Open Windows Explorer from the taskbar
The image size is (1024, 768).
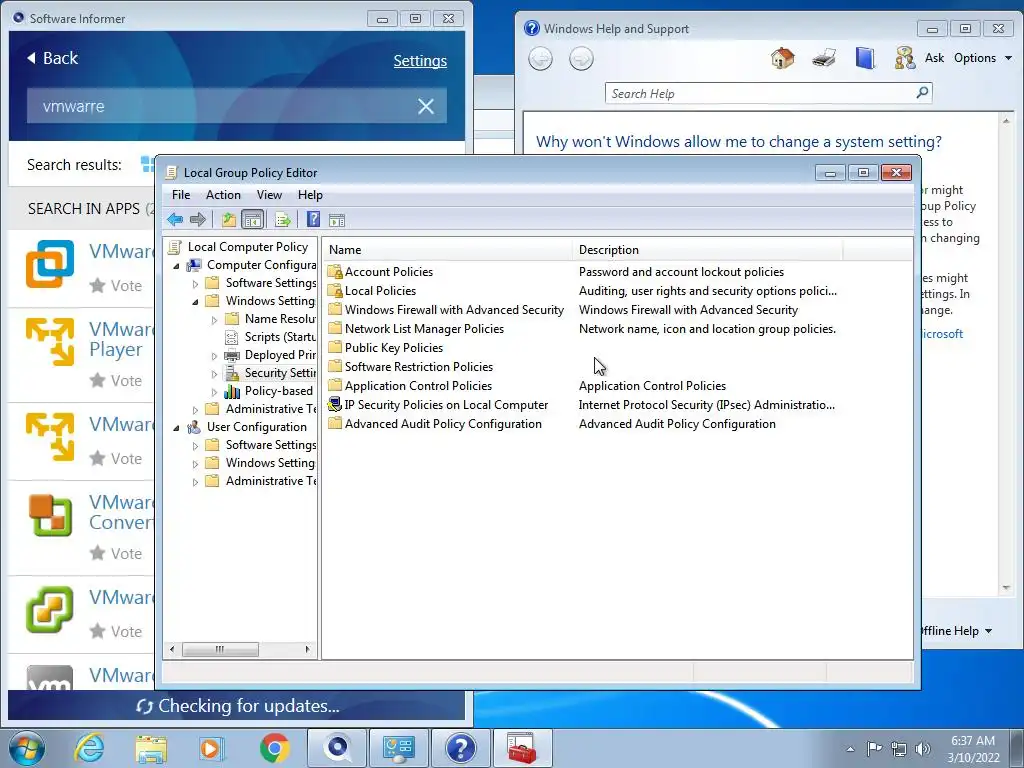(x=151, y=748)
